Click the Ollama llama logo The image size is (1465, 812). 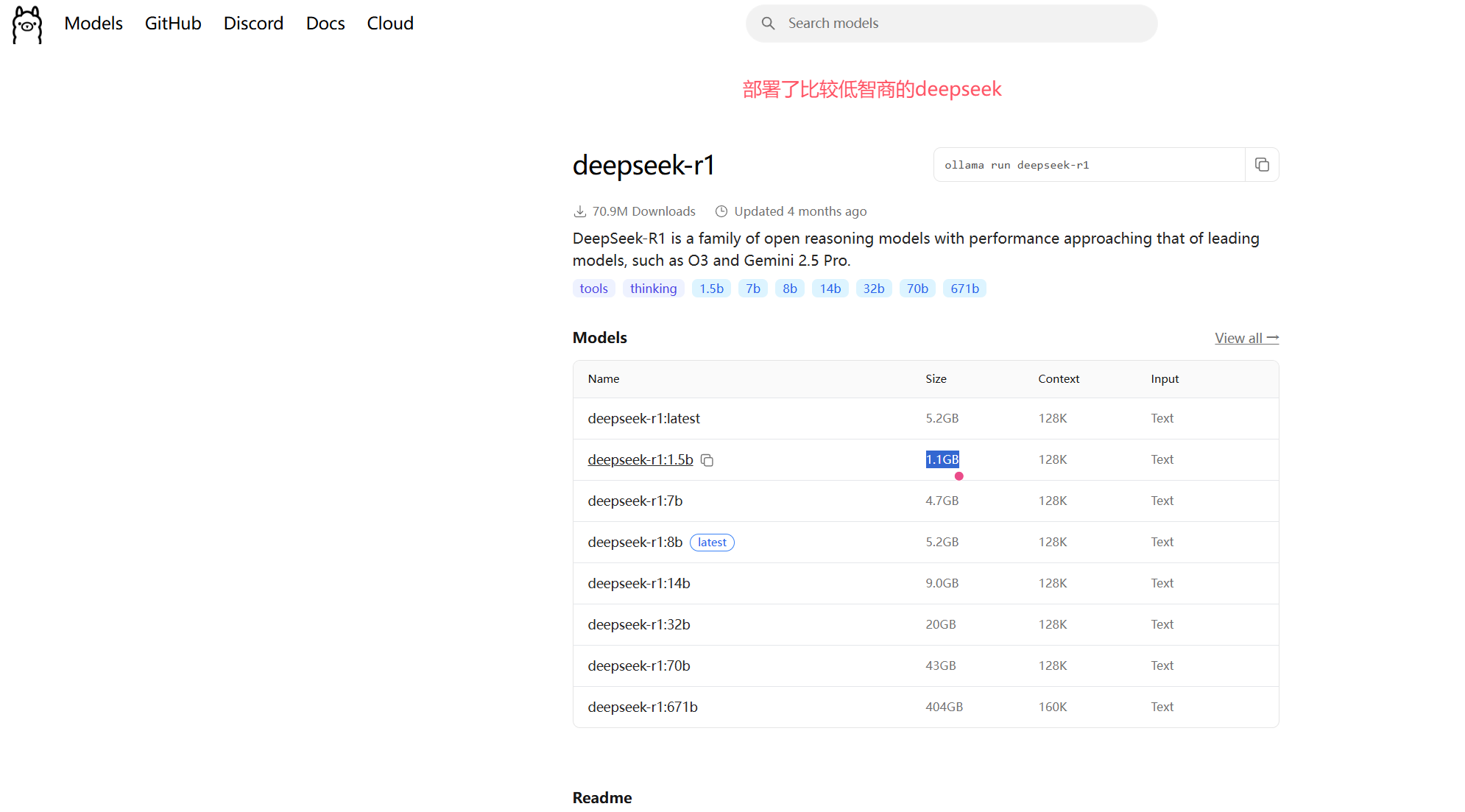27,24
